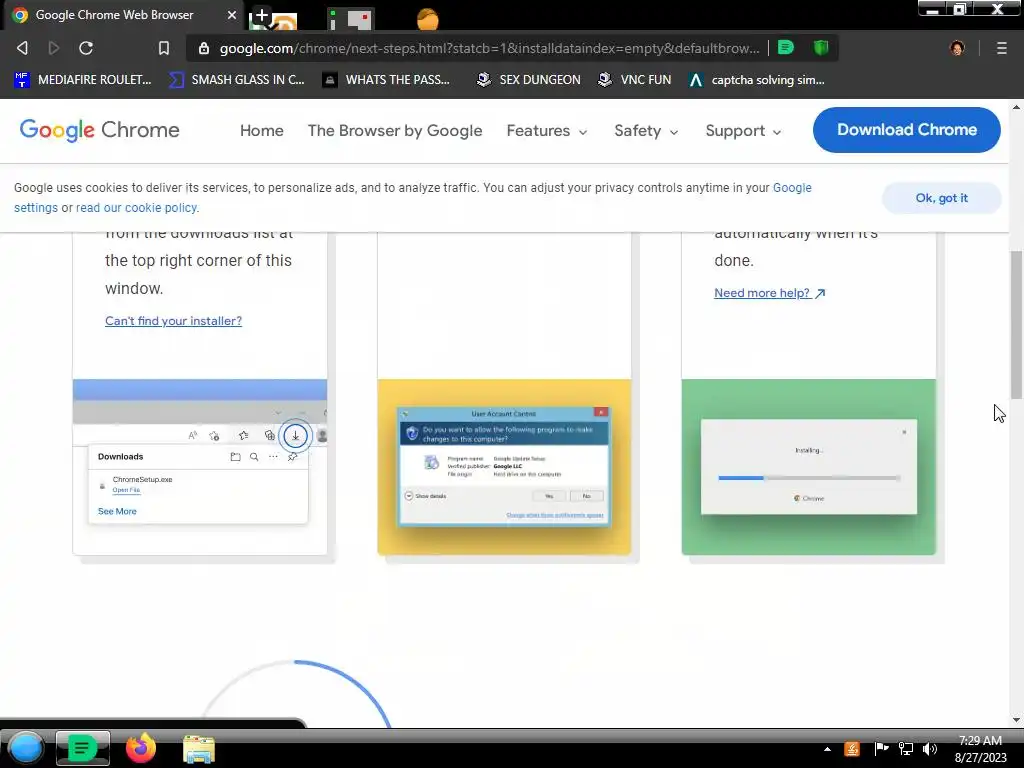Open the MEDIAFIRE ROULET... bookmark

click(x=82, y=80)
